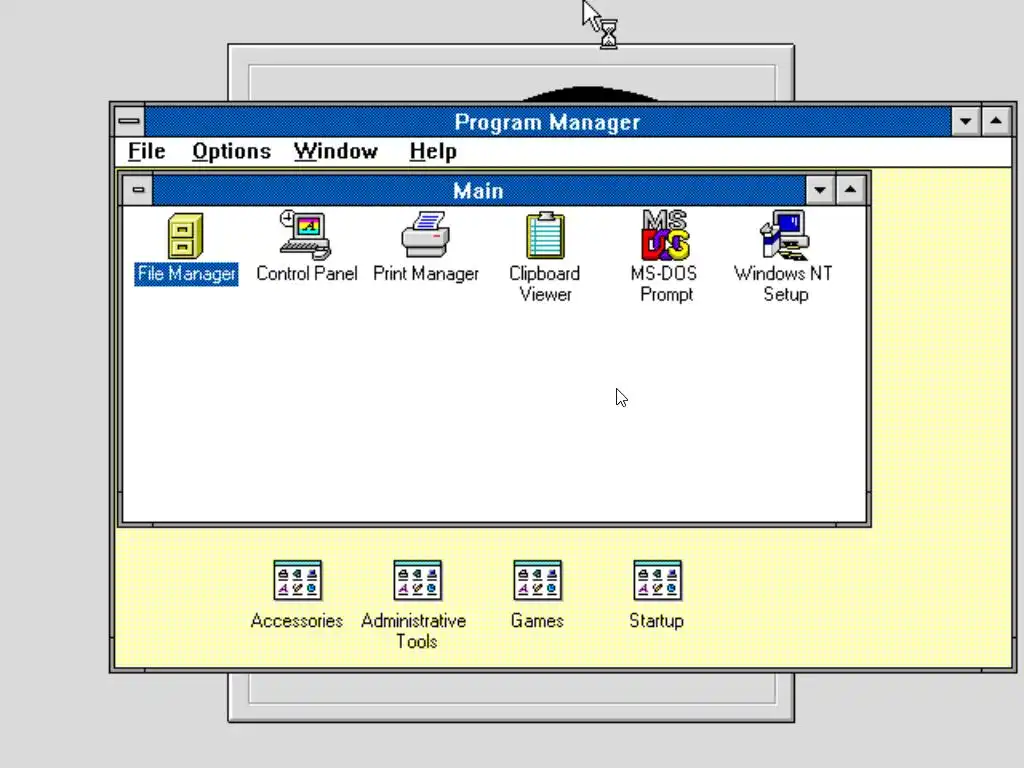Maximize the Program Manager window
The height and width of the screenshot is (768, 1024).
click(996, 121)
